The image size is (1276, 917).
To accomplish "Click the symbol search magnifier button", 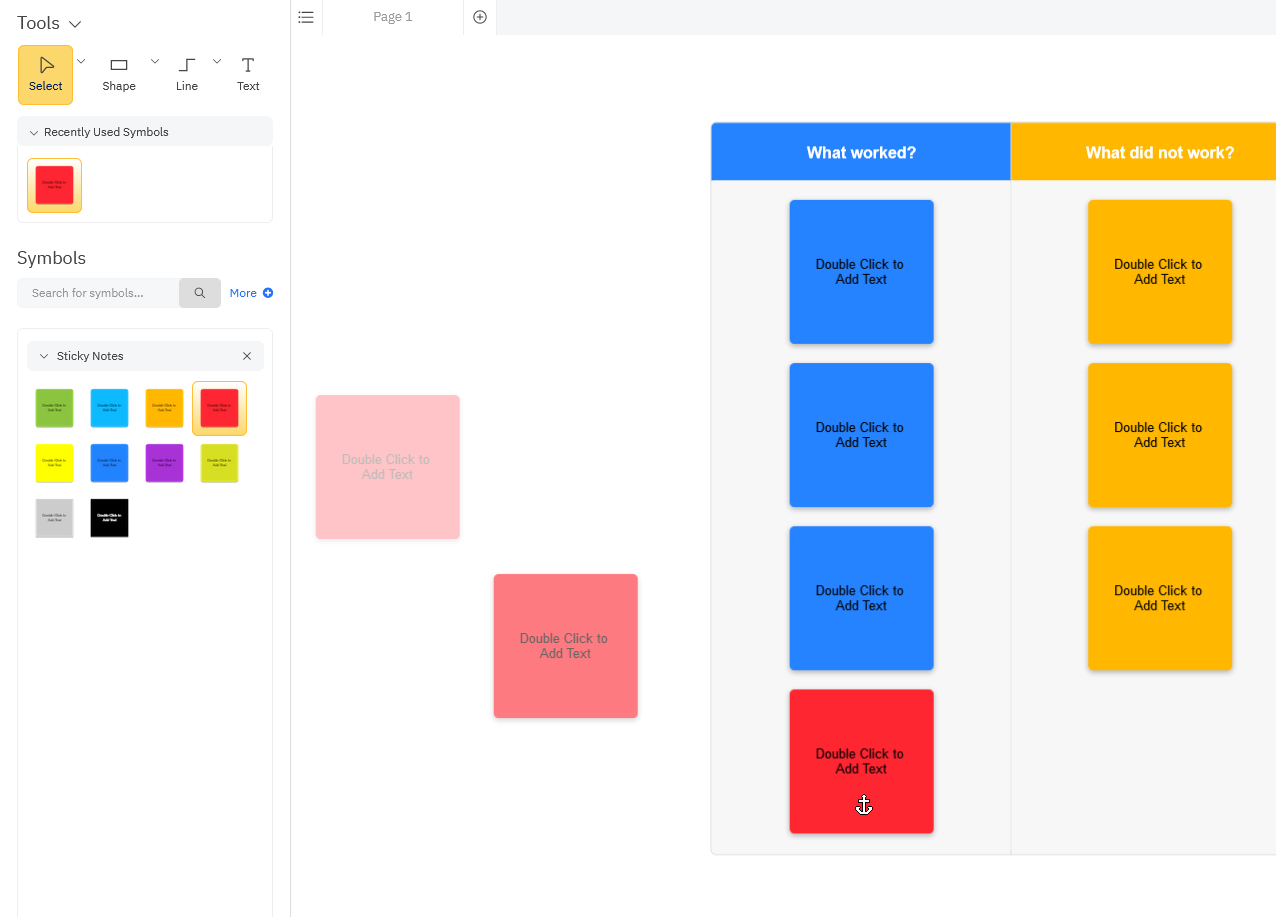I will tap(200, 293).
